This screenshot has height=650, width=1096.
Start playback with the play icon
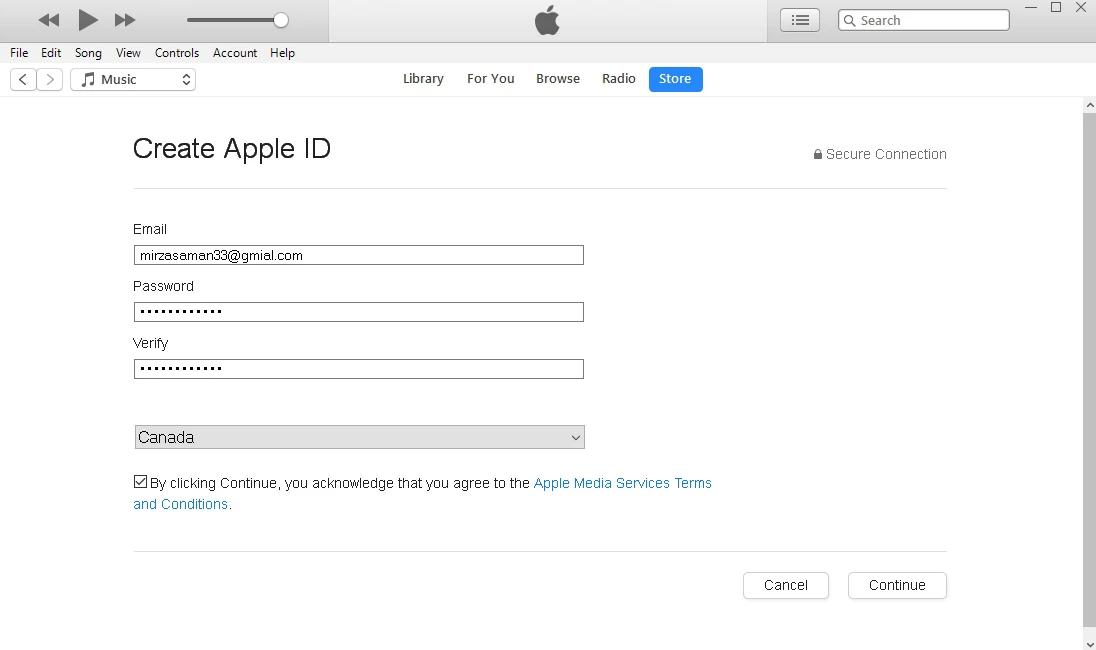coord(87,20)
